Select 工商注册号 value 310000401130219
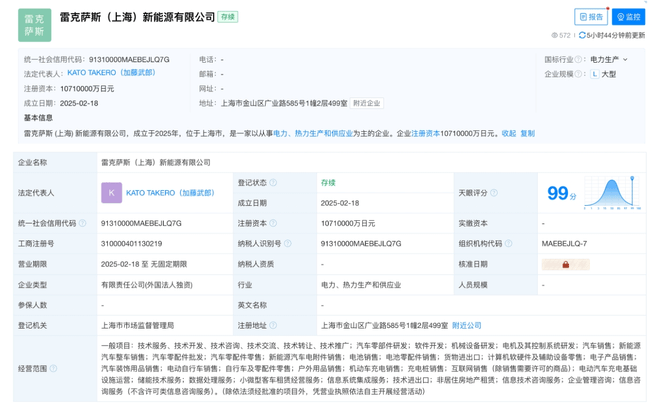Image resolution: width=660 pixels, height=403 pixels. click(131, 243)
